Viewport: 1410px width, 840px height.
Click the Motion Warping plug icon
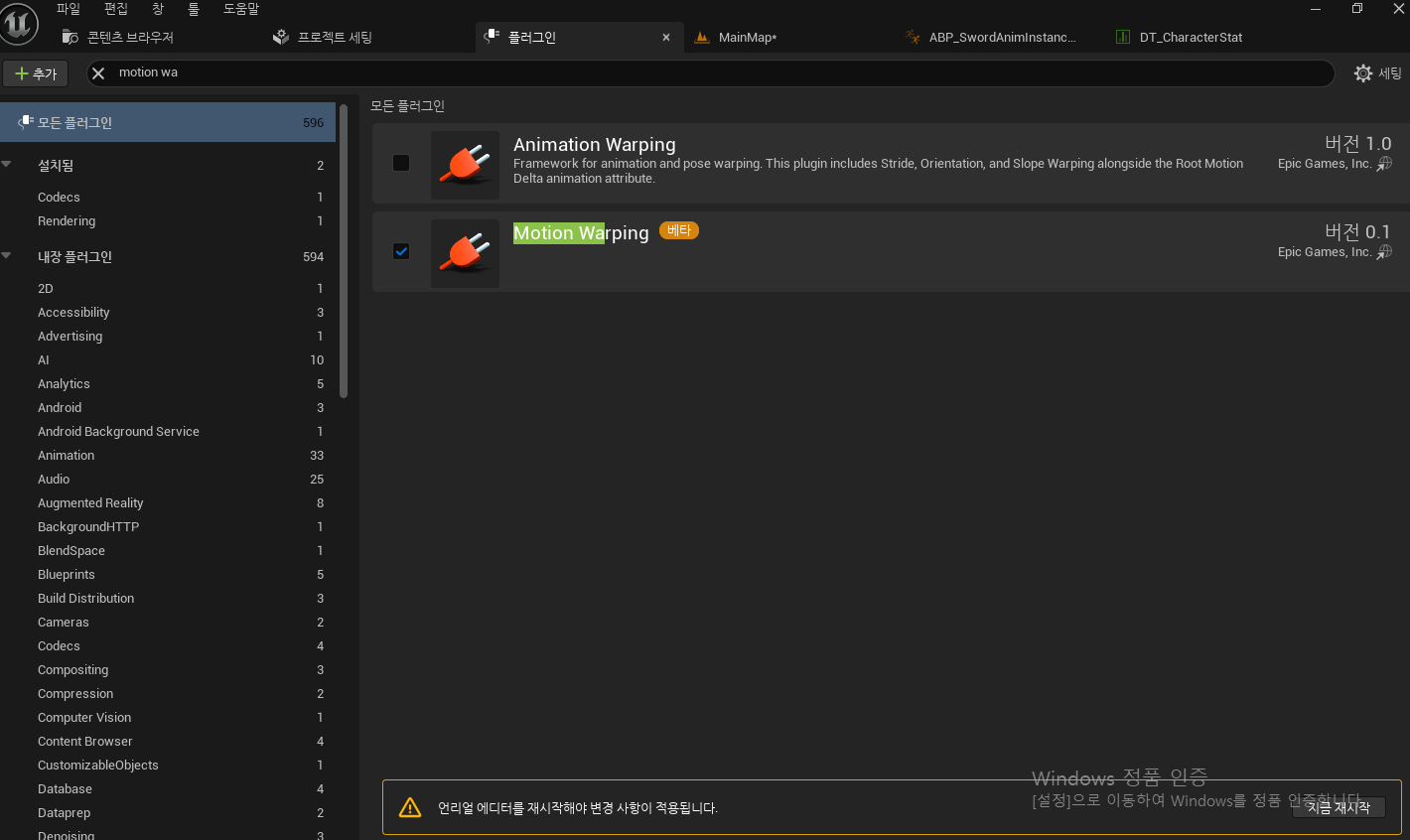[465, 253]
